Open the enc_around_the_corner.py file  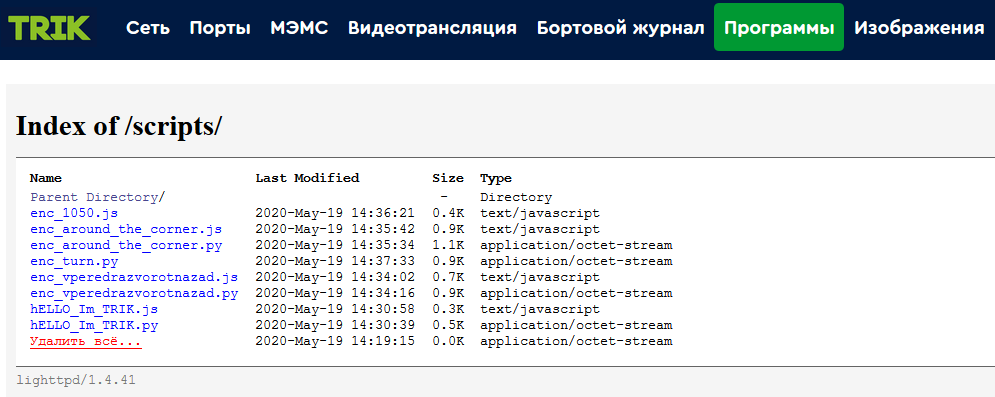click(x=126, y=245)
